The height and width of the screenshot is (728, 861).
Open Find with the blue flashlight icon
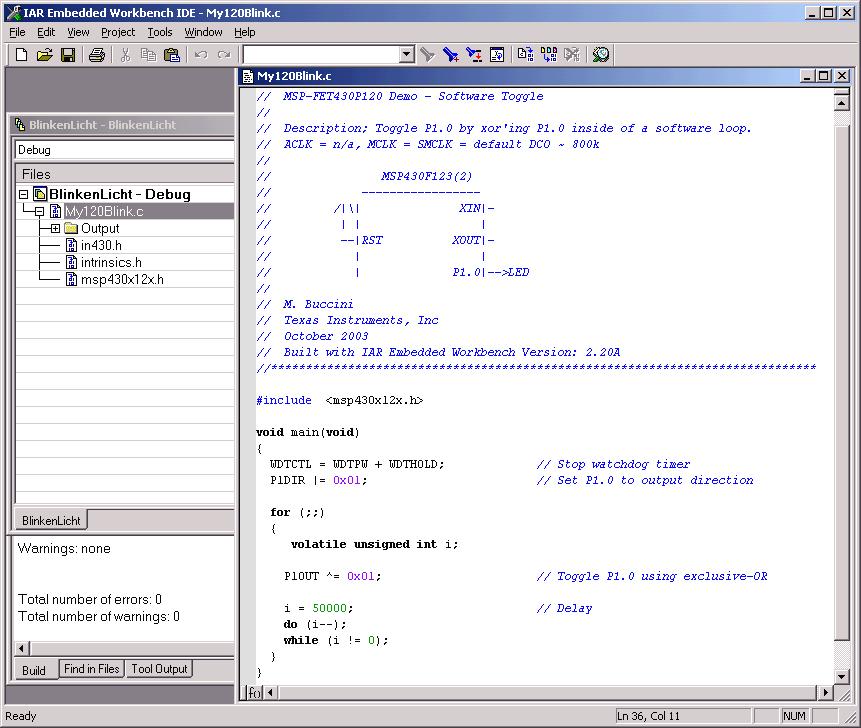pyautogui.click(x=451, y=54)
